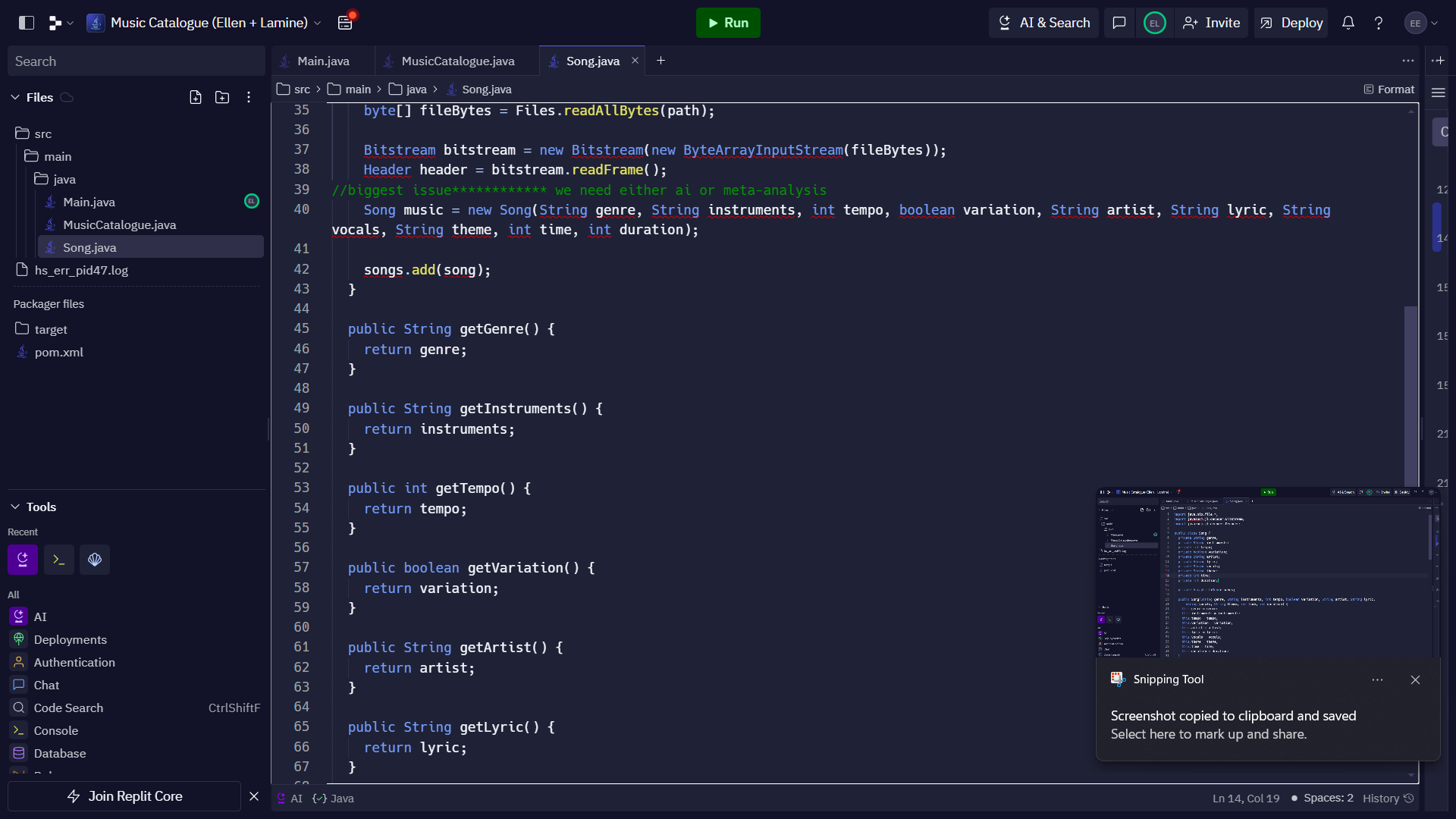The height and width of the screenshot is (819, 1456).
Task: Toggle the sidebar panel icon
Action: (27, 23)
